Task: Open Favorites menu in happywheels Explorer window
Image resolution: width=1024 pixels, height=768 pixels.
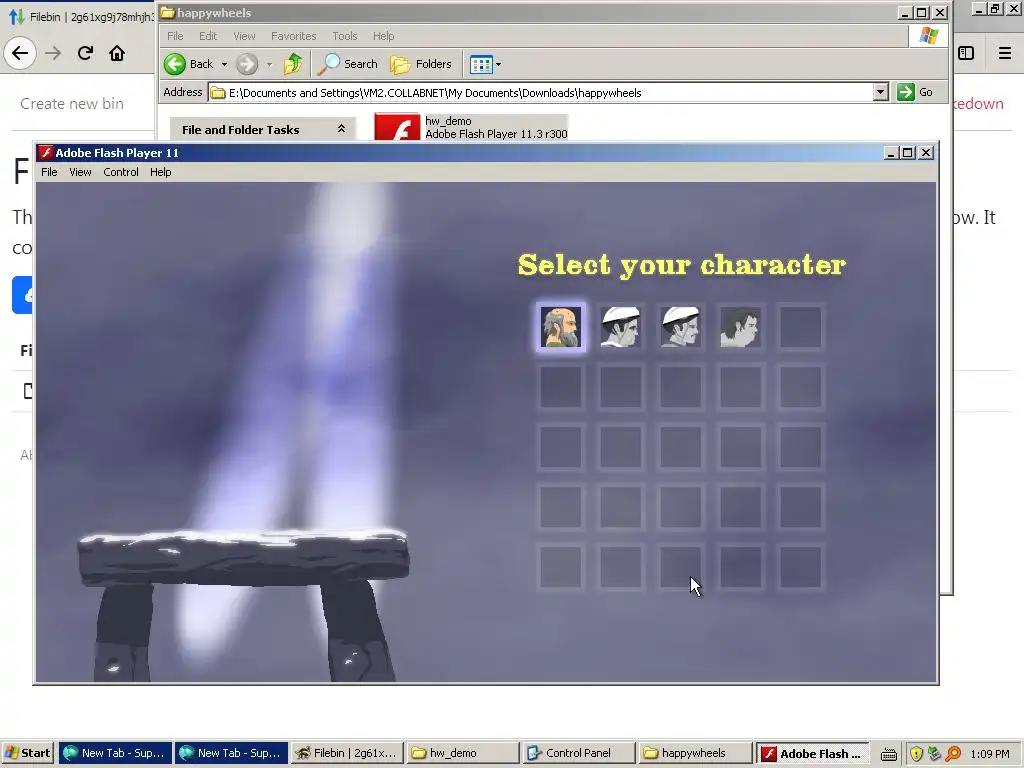Action: 293,36
